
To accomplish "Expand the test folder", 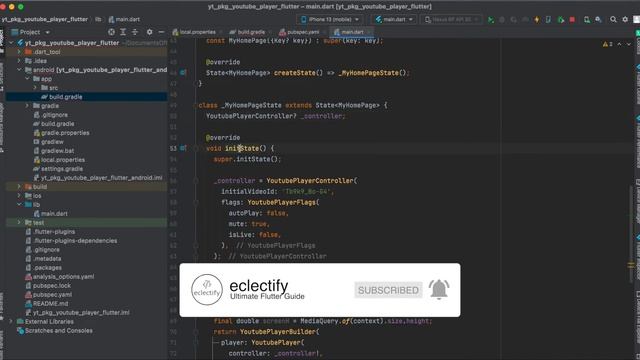I will click(x=19, y=222).
